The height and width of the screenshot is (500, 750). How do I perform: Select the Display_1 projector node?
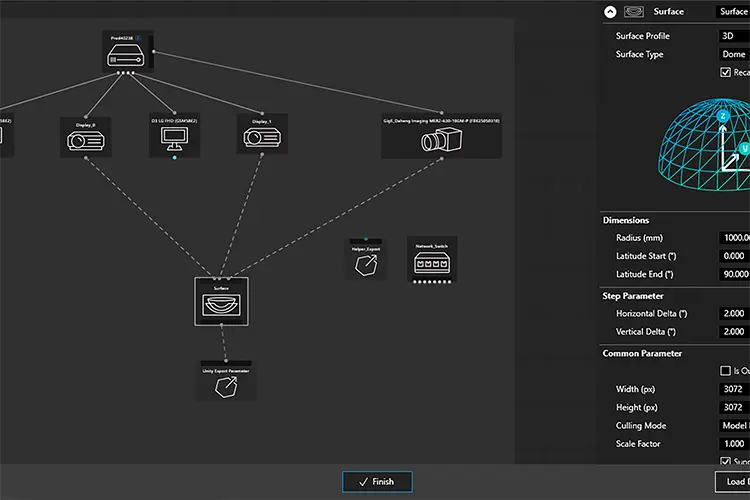262,137
